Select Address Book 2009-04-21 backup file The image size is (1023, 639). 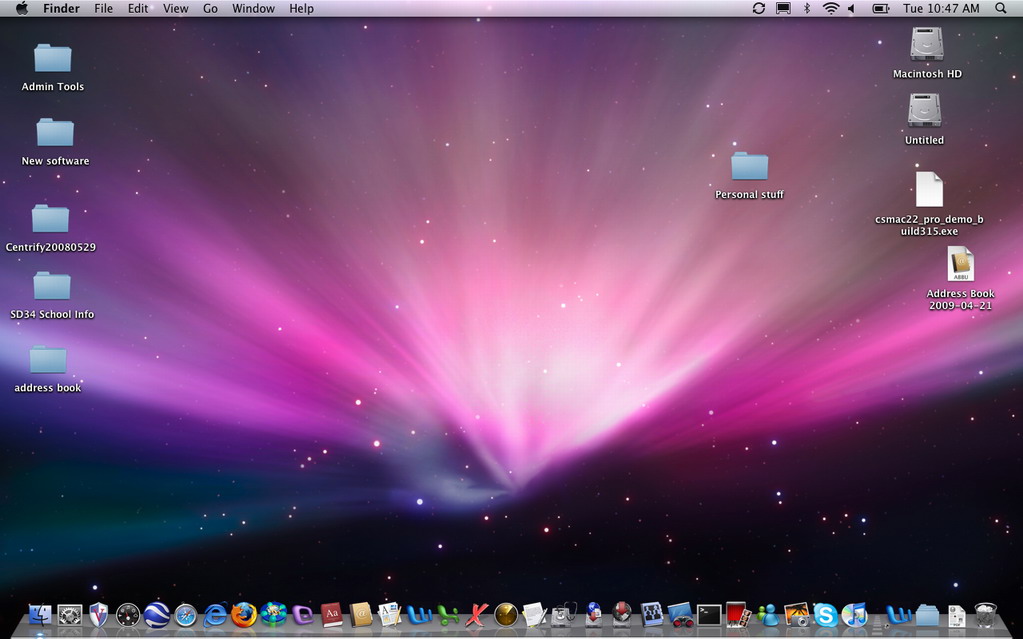pyautogui.click(x=960, y=278)
